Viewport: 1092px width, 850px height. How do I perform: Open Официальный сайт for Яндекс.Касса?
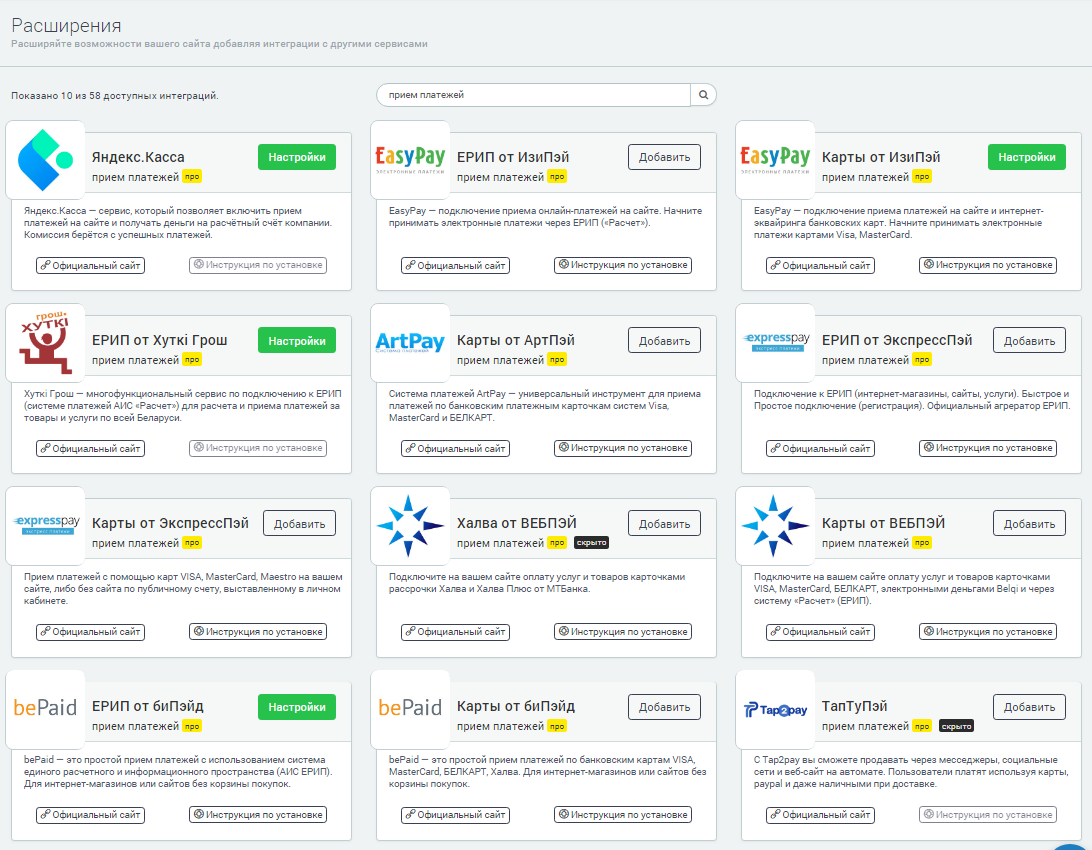coord(91,265)
